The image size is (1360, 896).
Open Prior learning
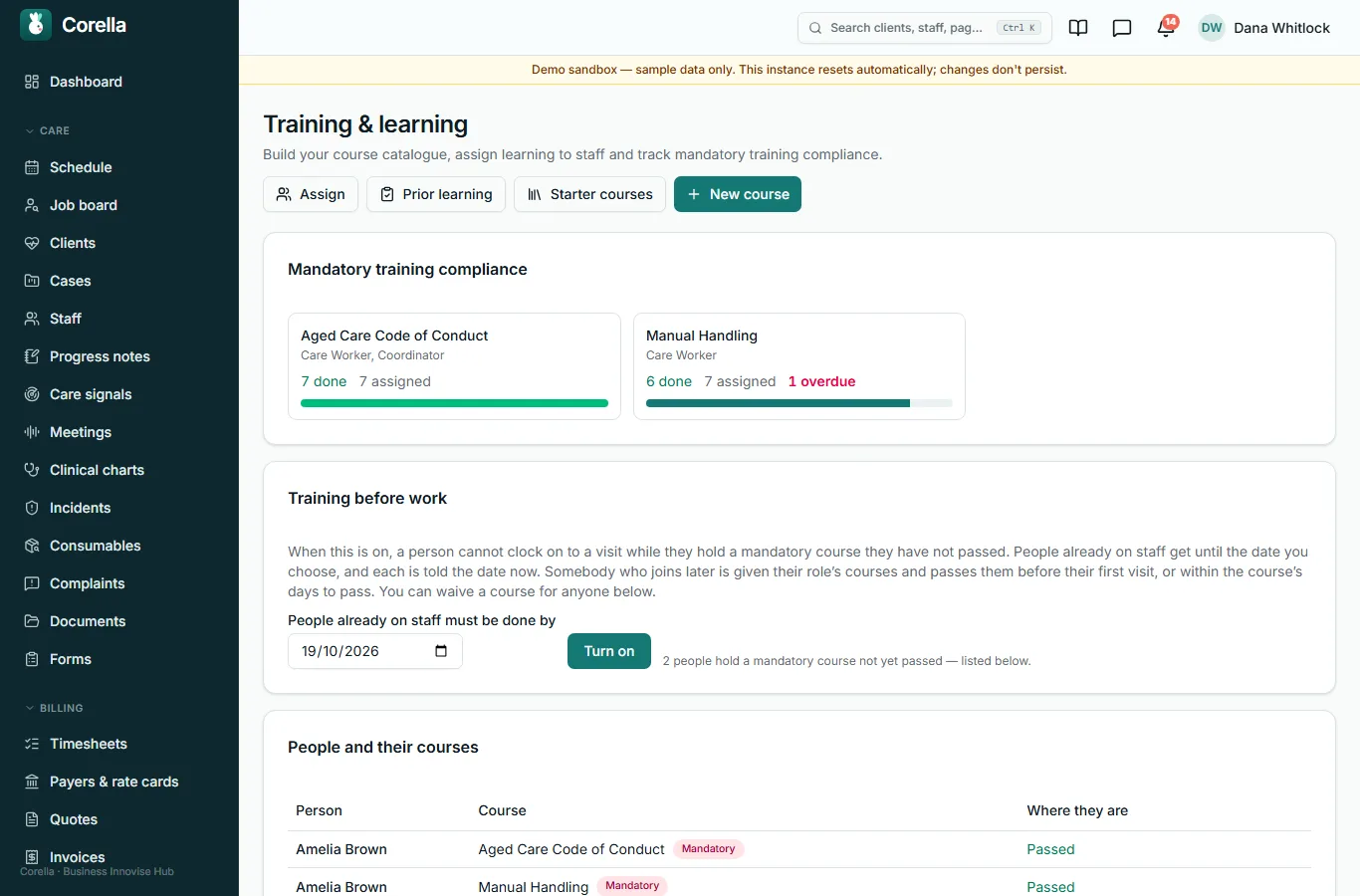tap(436, 194)
